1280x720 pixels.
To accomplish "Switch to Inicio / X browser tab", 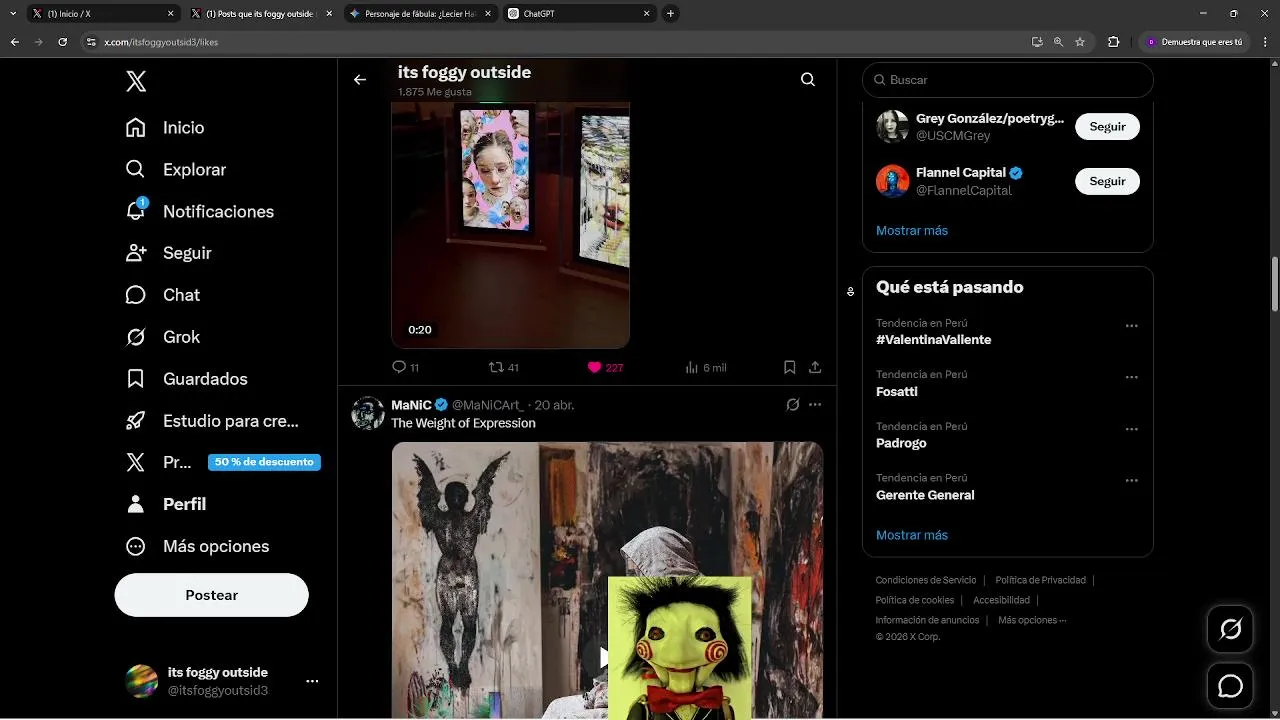I will coord(105,14).
